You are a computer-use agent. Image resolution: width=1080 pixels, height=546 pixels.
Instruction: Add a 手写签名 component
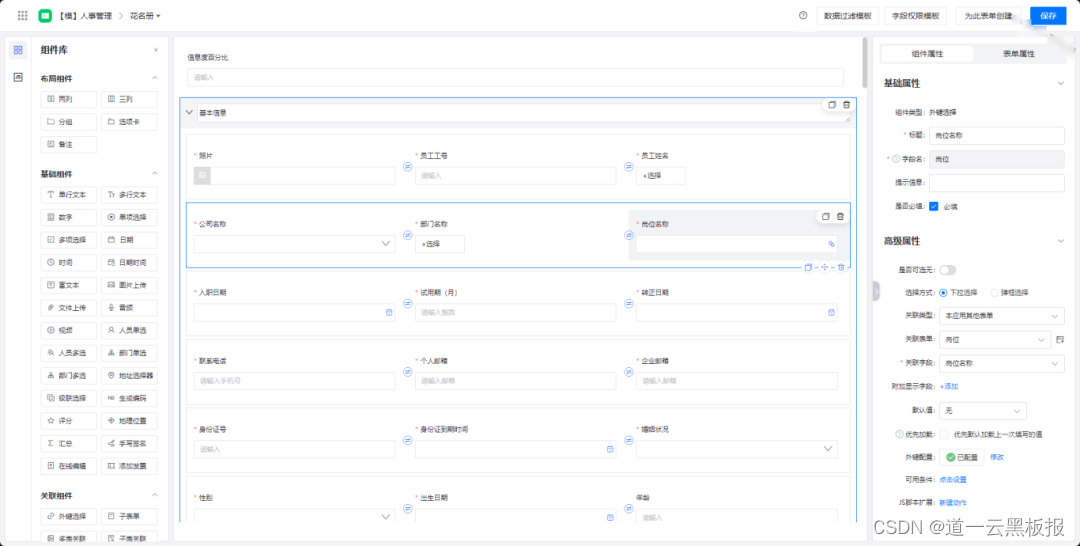coord(129,443)
